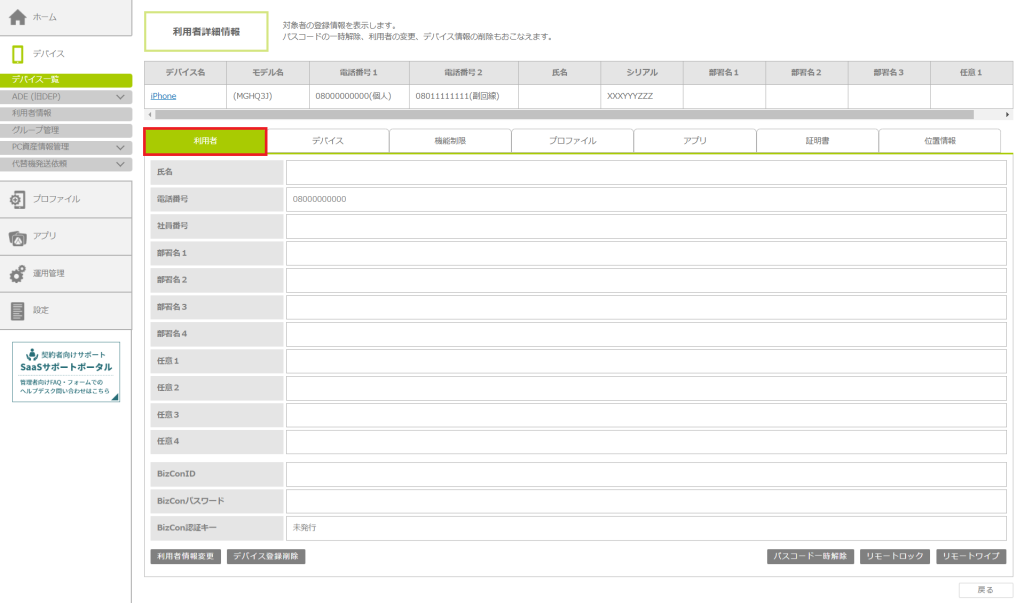This screenshot has height=603, width=1024.
Task: Click the 氏名 input field
Action: pos(645,173)
